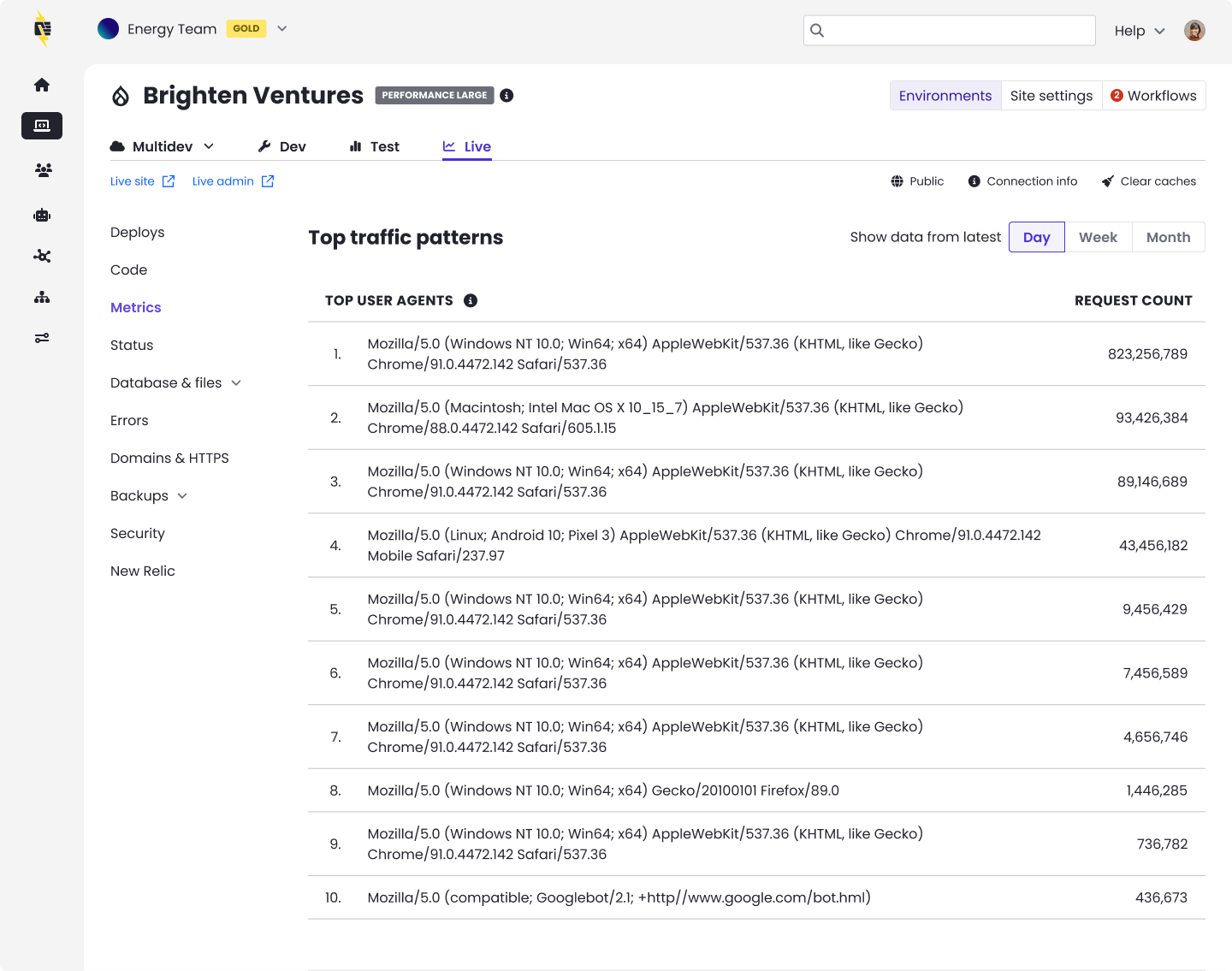Select the Googlebot/2.1 user agent row
This screenshot has height=971, width=1232.
(x=756, y=897)
